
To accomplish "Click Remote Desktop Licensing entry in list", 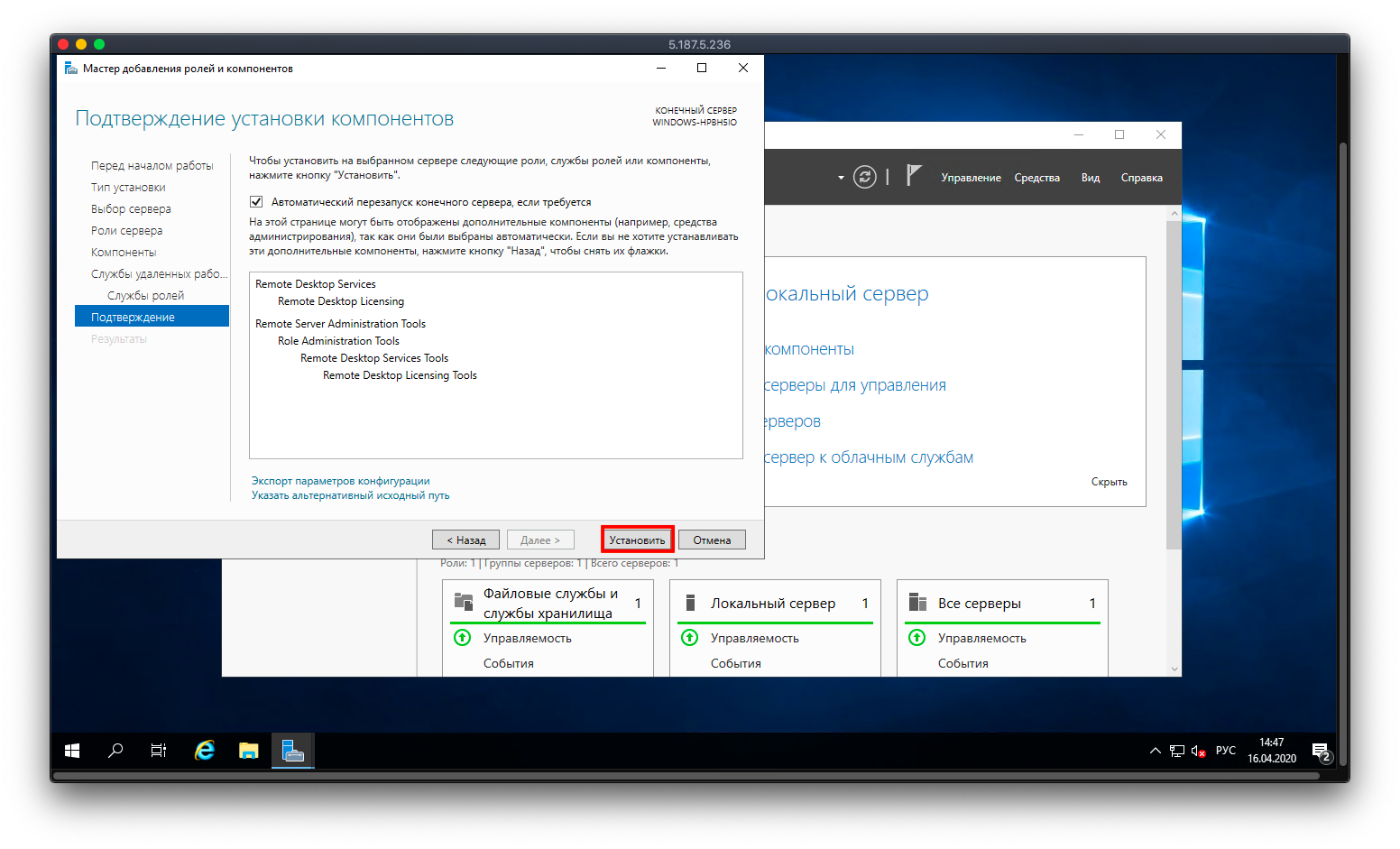I will (341, 301).
